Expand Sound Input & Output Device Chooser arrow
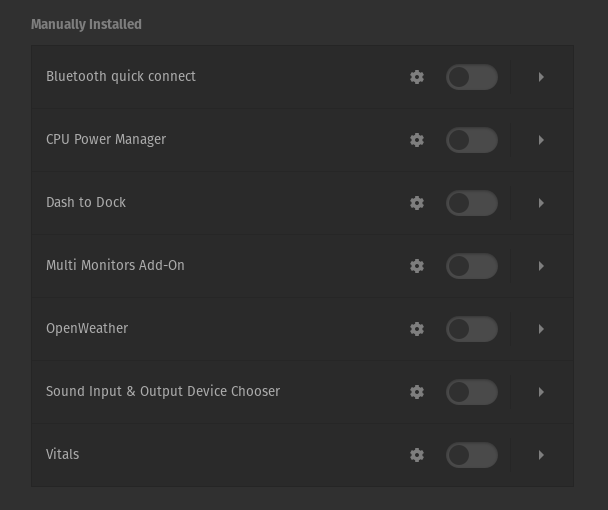 pyautogui.click(x=541, y=392)
